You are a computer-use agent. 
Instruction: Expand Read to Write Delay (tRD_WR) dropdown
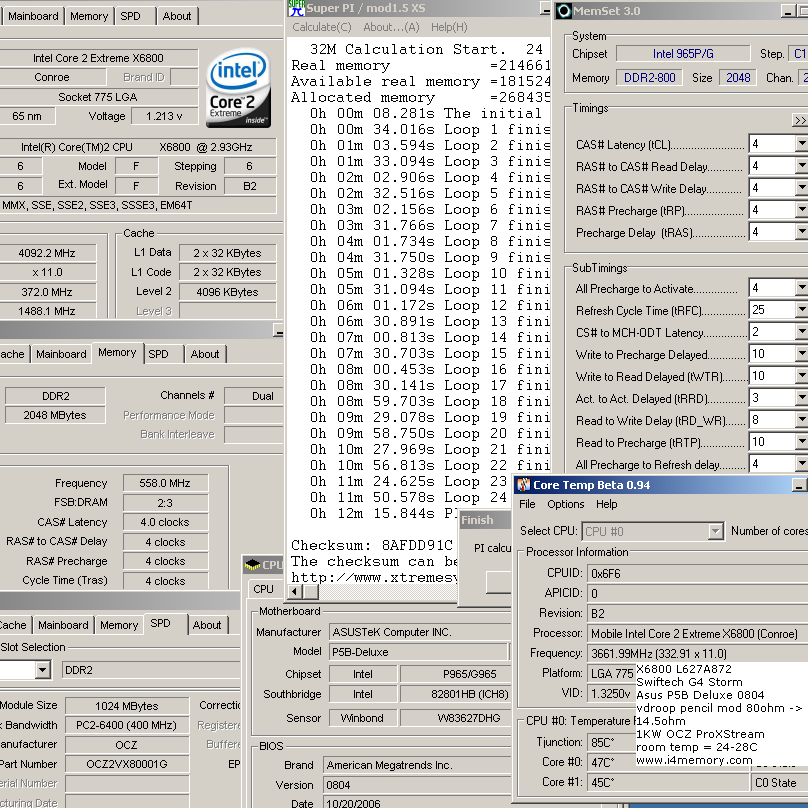(802, 419)
